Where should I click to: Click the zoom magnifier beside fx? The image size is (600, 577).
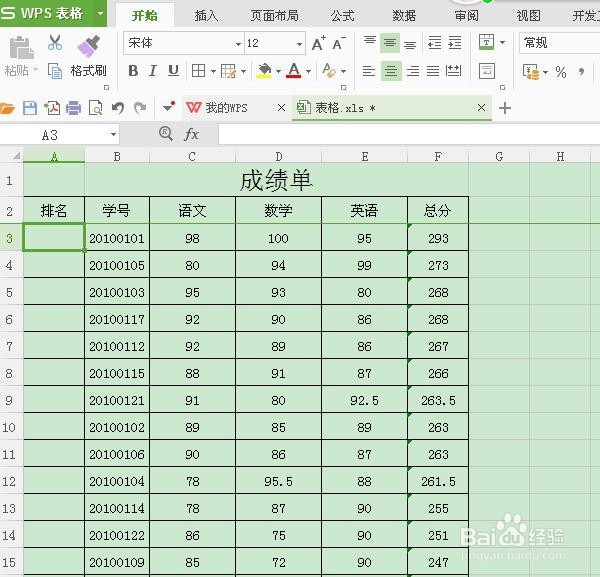(x=166, y=134)
